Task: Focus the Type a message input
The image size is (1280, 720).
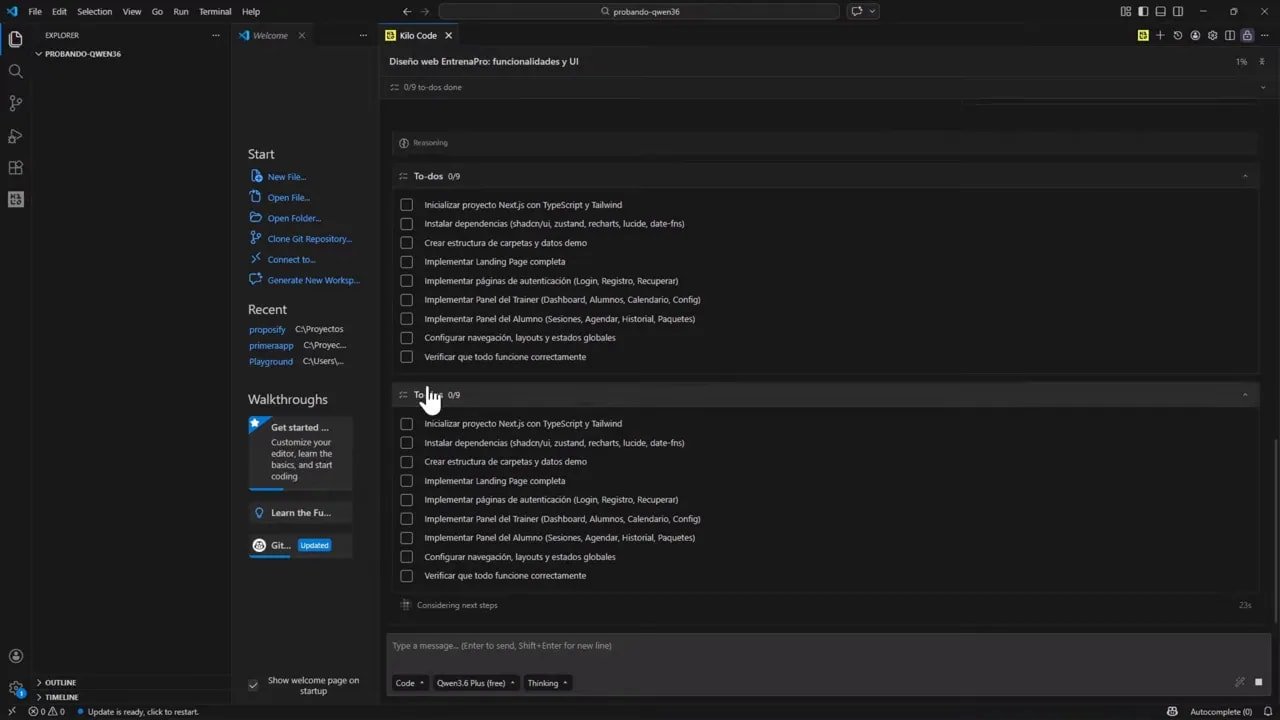Action: click(x=828, y=646)
